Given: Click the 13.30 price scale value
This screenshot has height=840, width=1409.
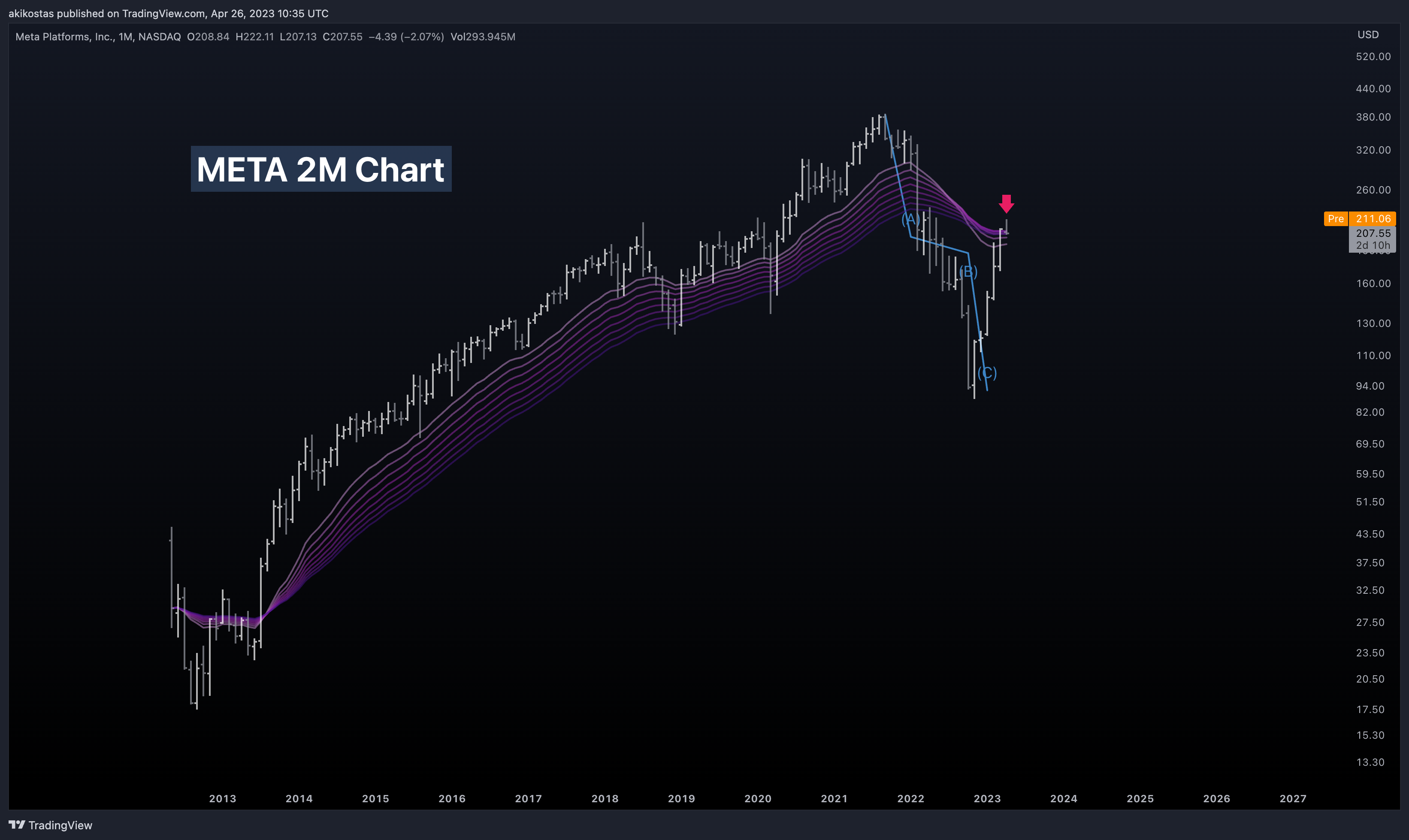Looking at the screenshot, I should point(1370,762).
